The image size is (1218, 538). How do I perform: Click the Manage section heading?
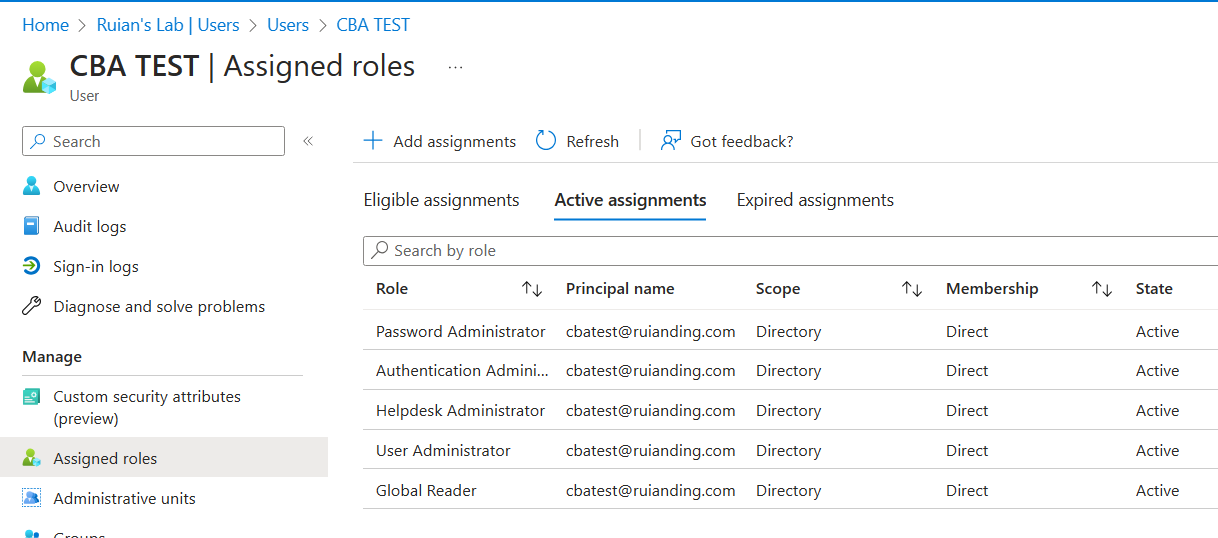[x=52, y=356]
